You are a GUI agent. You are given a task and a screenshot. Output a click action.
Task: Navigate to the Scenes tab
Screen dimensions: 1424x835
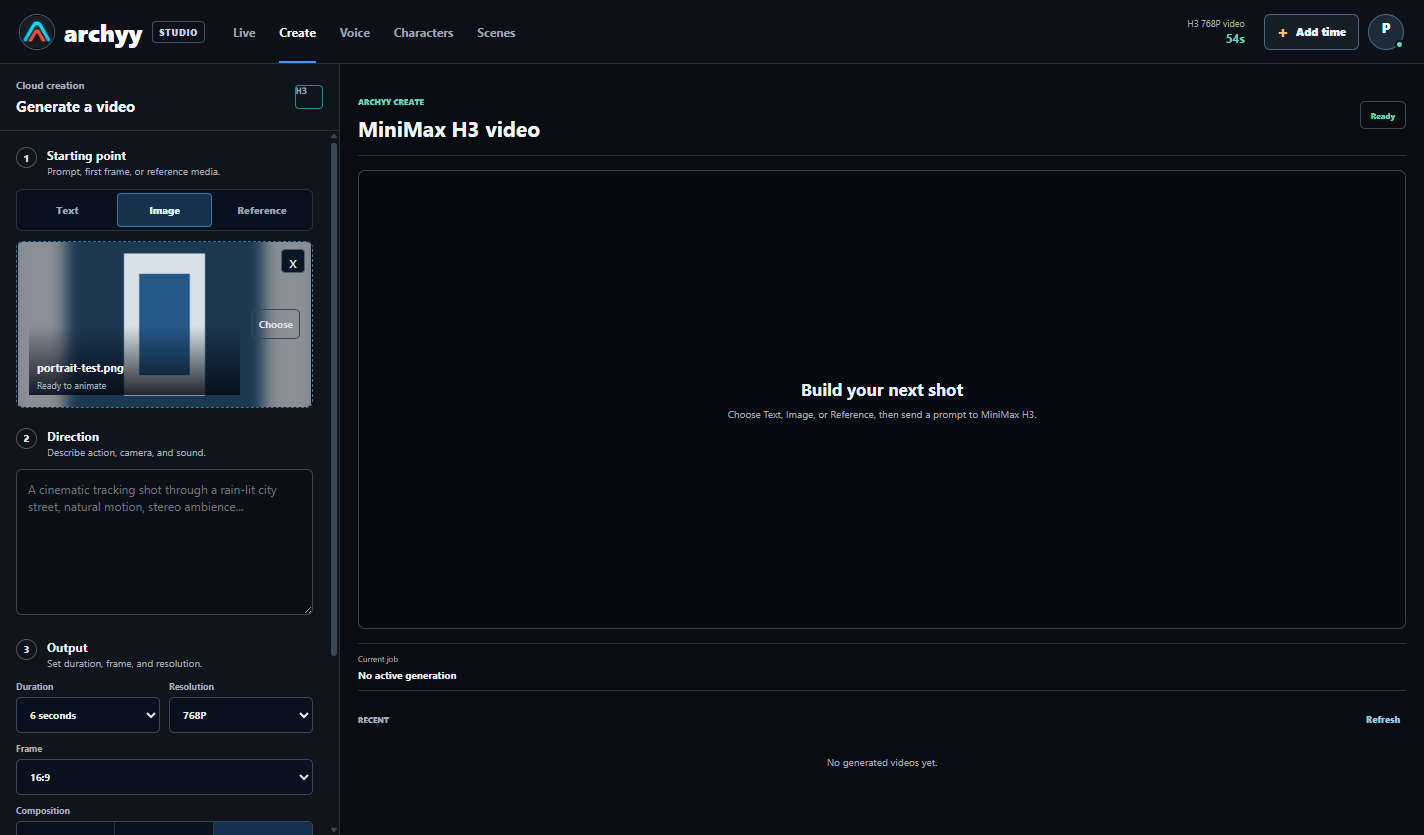coord(496,33)
